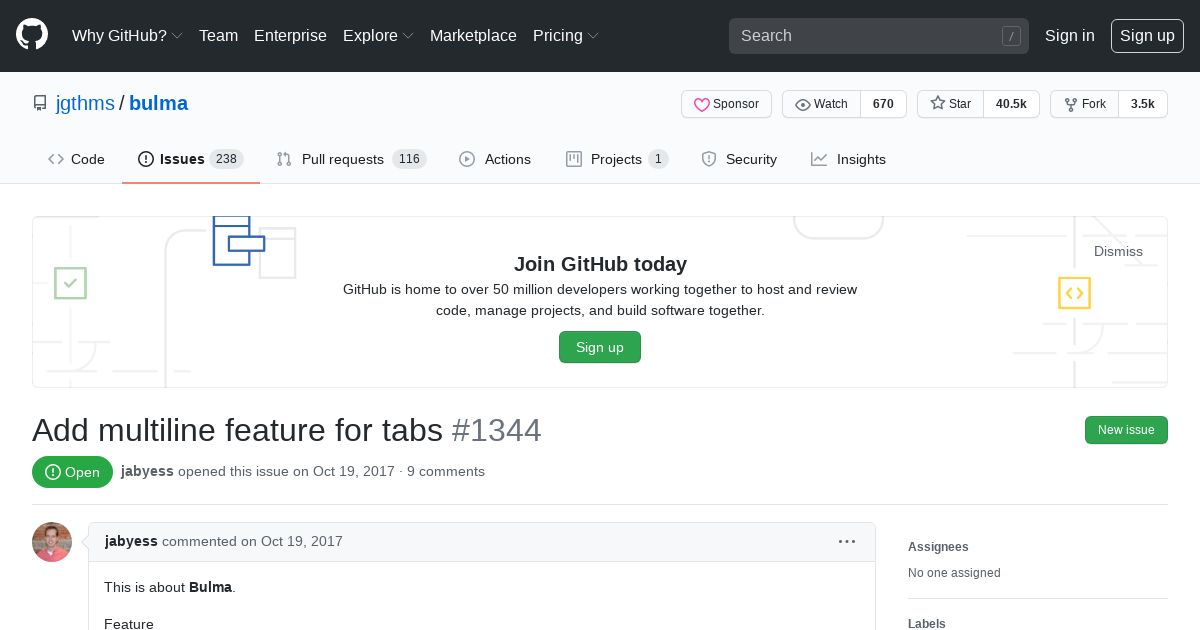Click the 'No one assigned' text
Viewport: 1200px width, 630px height.
click(x=954, y=573)
